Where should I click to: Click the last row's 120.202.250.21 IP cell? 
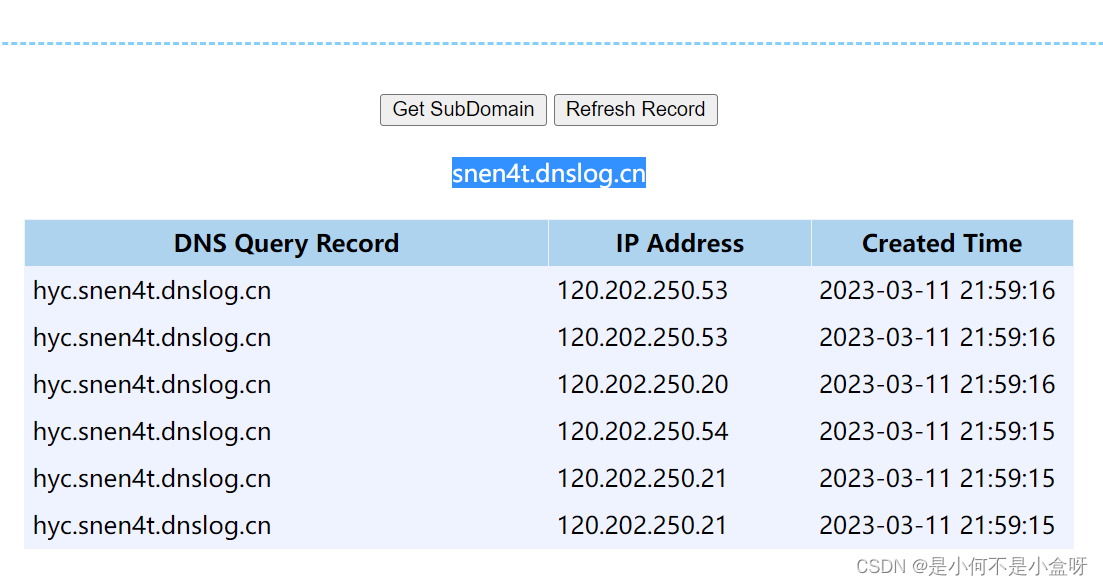(643, 526)
